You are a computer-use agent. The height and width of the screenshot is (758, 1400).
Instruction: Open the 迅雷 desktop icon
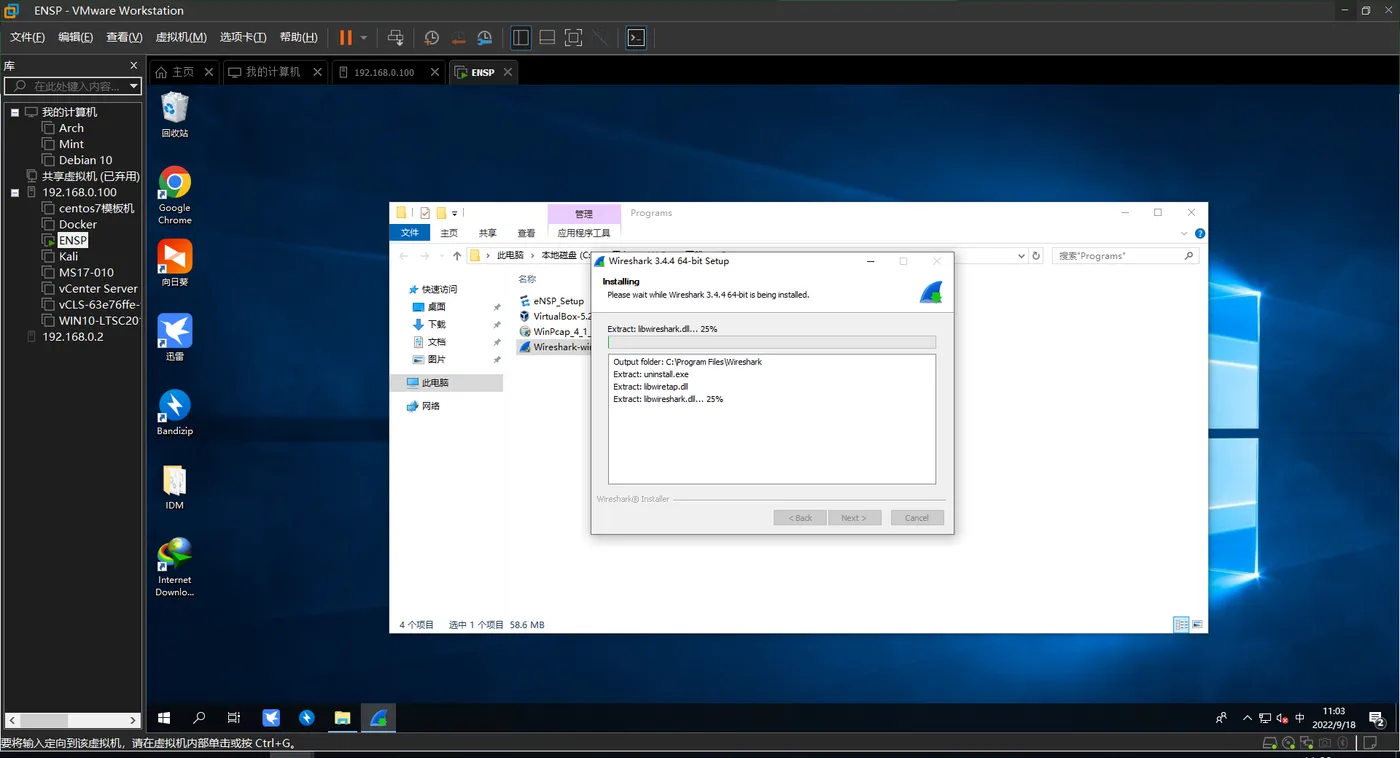[x=175, y=337]
